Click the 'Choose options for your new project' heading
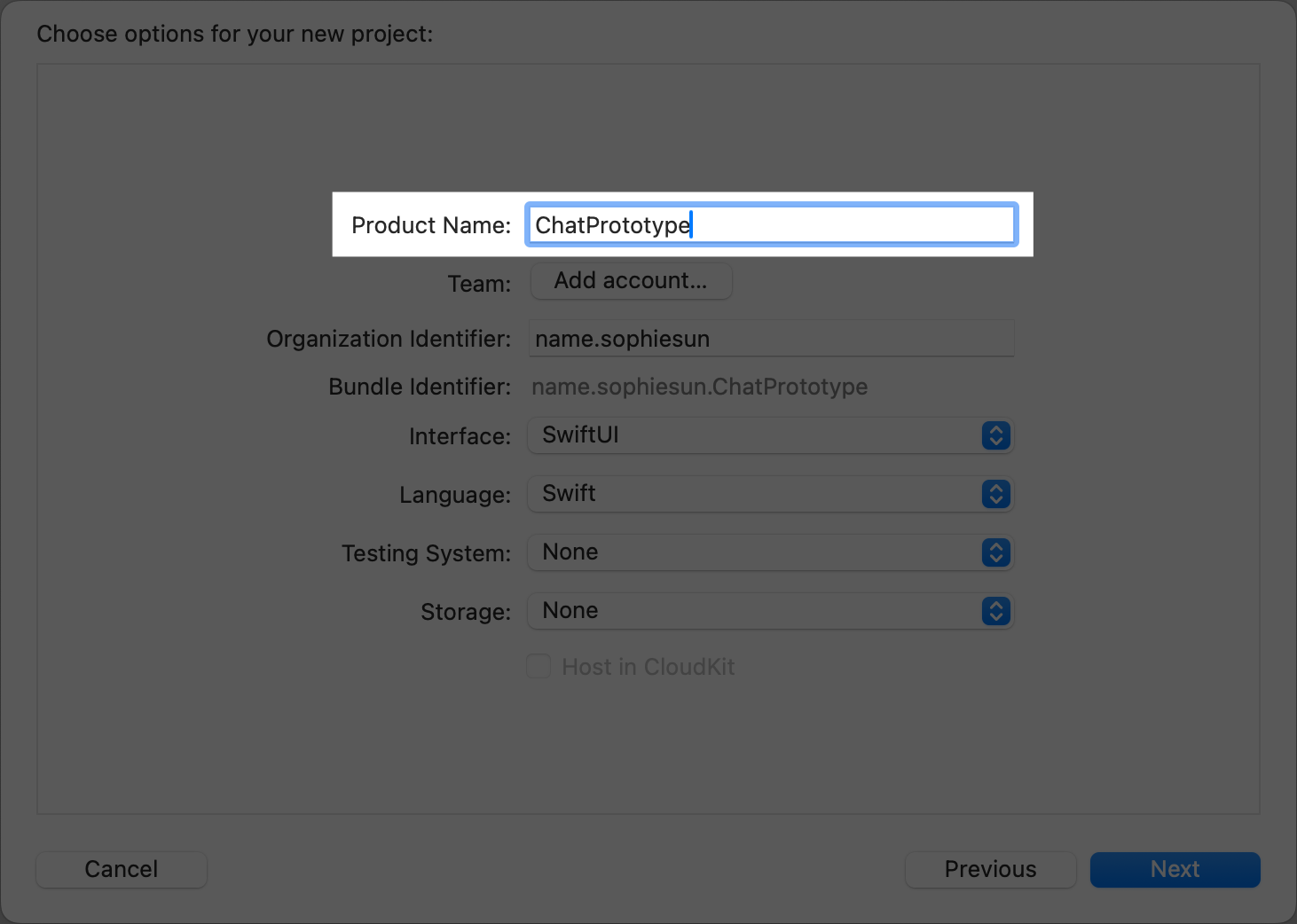 coord(235,34)
